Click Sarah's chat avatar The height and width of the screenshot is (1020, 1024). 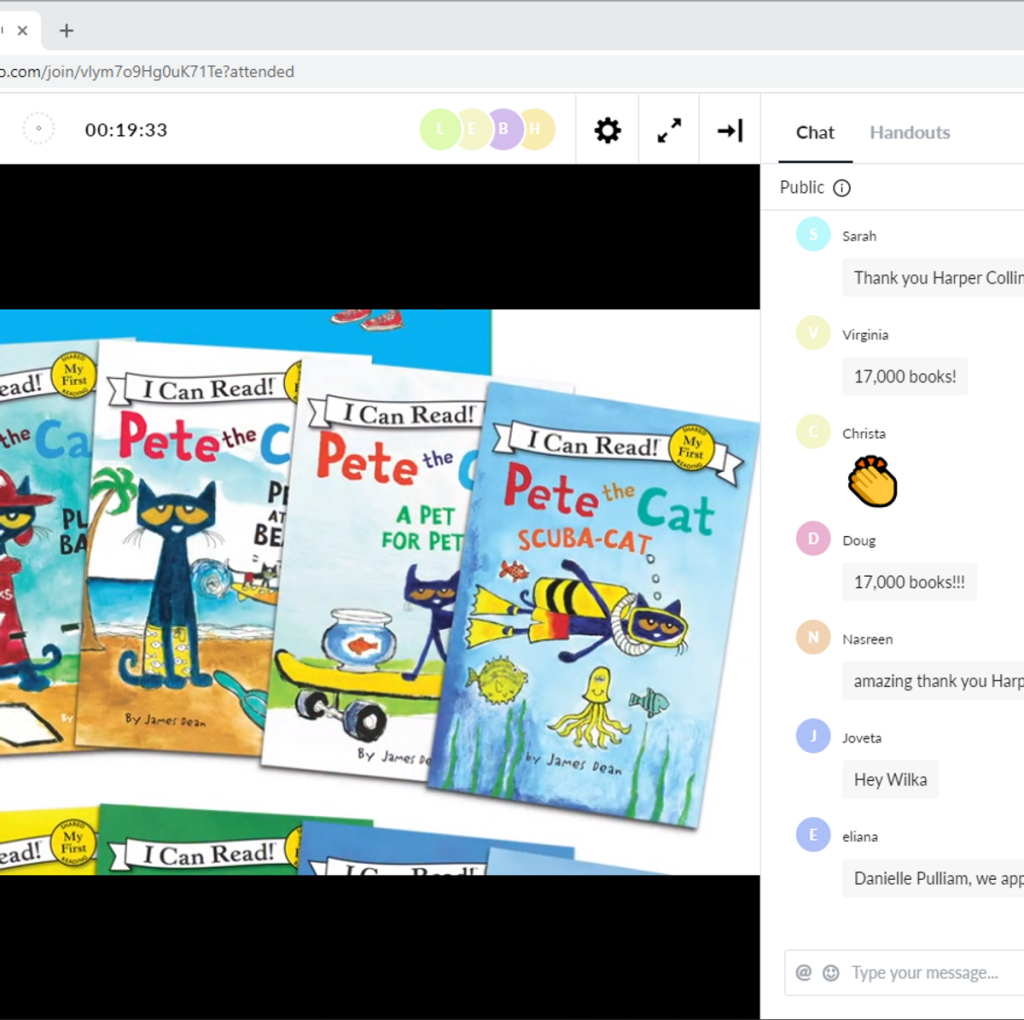point(813,234)
